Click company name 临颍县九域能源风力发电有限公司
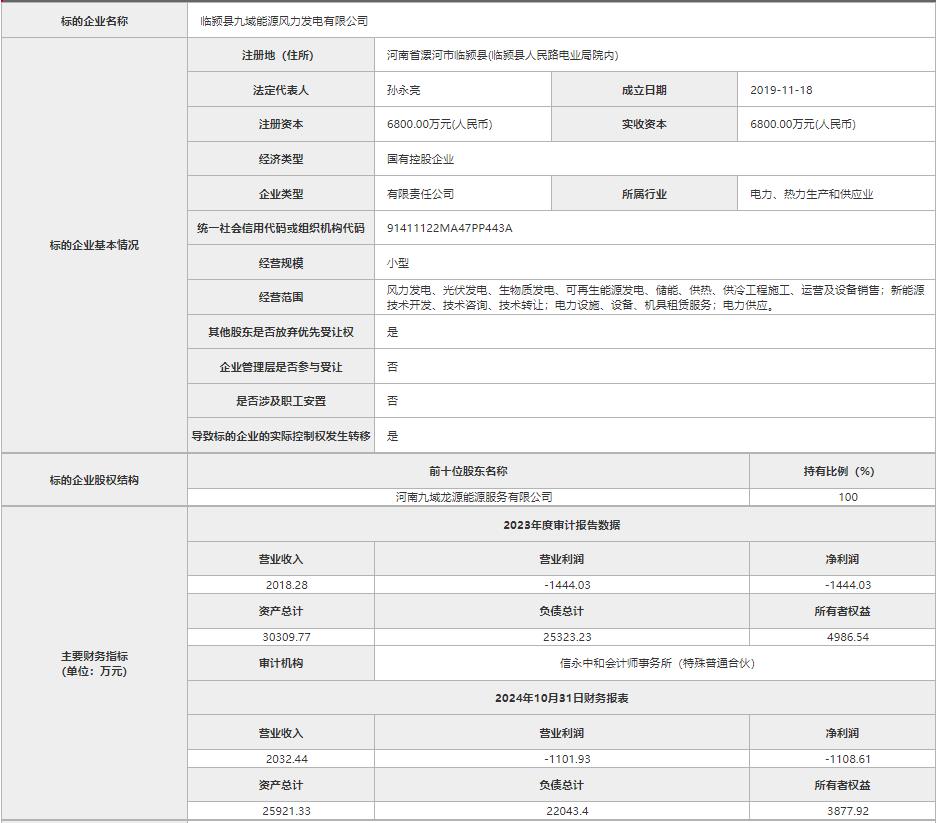This screenshot has height=823, width=938. pyautogui.click(x=284, y=21)
